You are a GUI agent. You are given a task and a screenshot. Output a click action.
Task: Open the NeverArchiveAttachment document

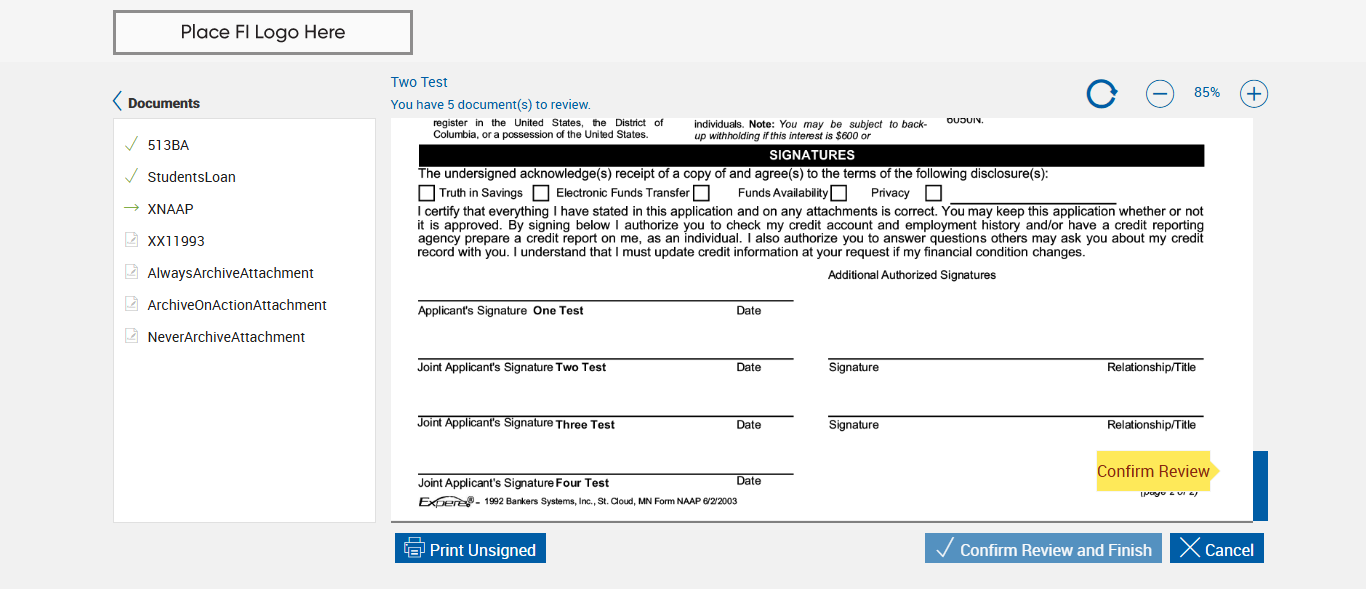tap(226, 337)
